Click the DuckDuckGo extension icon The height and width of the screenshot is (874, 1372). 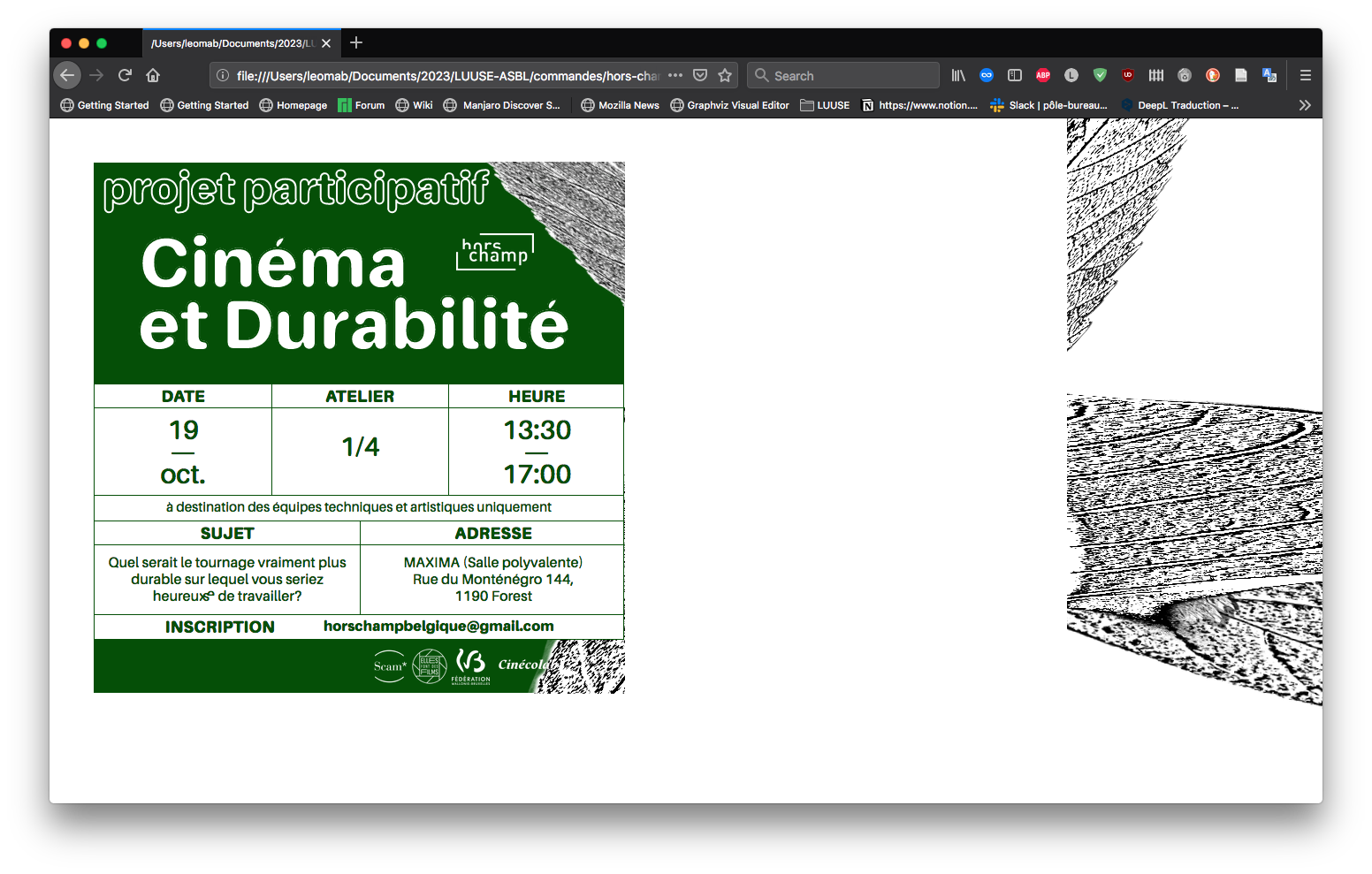point(1213,75)
